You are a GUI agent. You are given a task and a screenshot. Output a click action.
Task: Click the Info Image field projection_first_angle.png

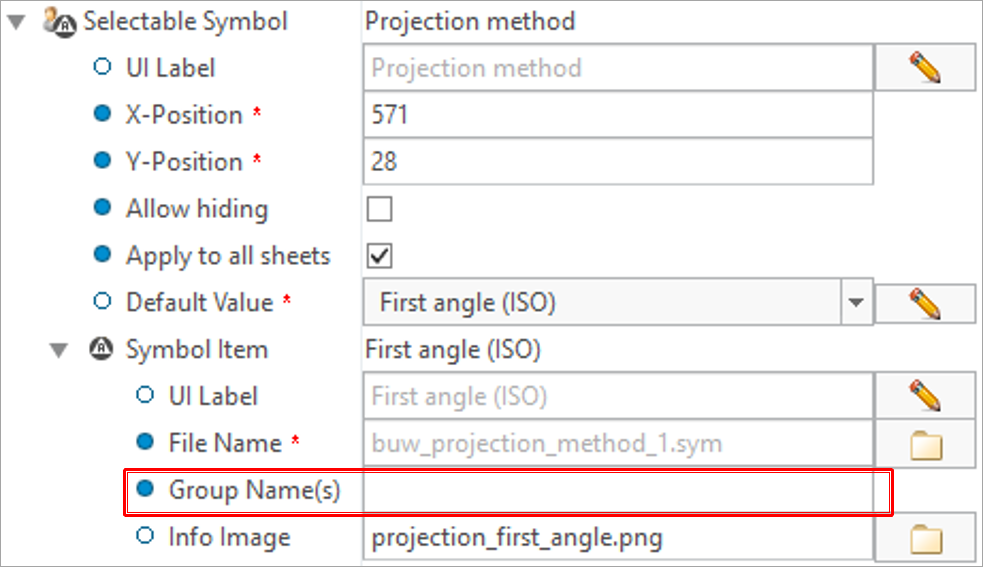[618, 538]
